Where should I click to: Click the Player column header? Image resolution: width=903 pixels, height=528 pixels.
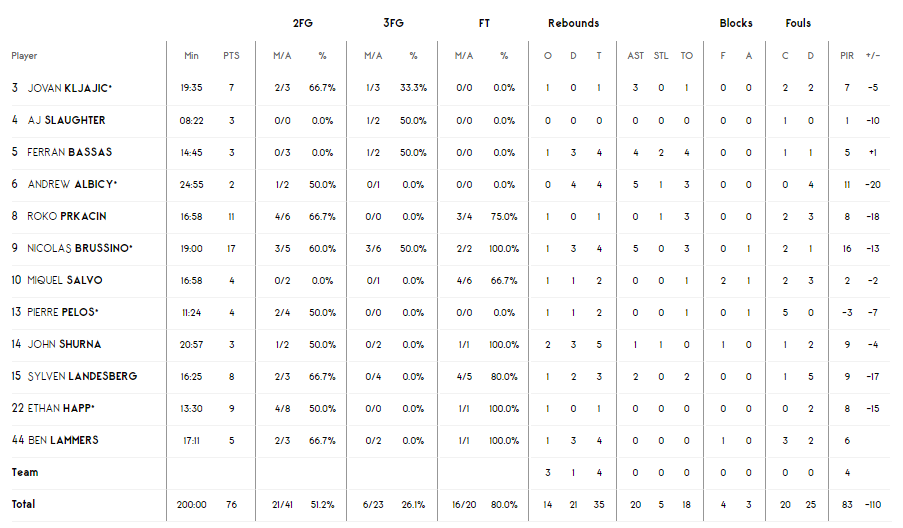click(x=25, y=56)
